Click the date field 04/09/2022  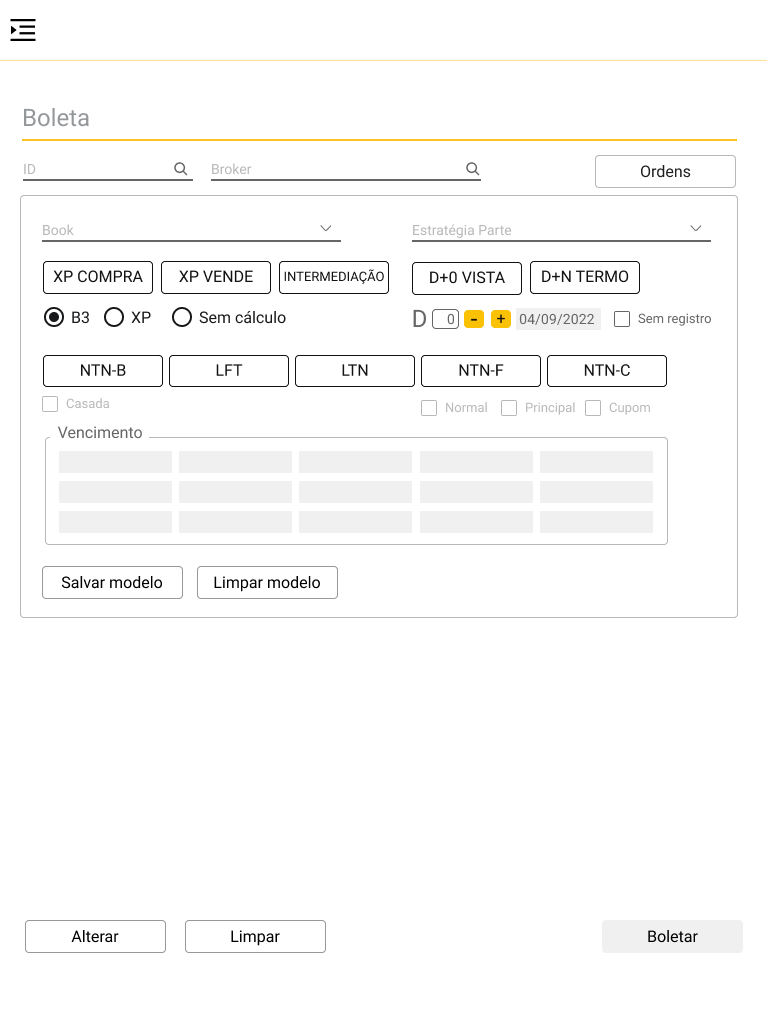[x=558, y=319]
